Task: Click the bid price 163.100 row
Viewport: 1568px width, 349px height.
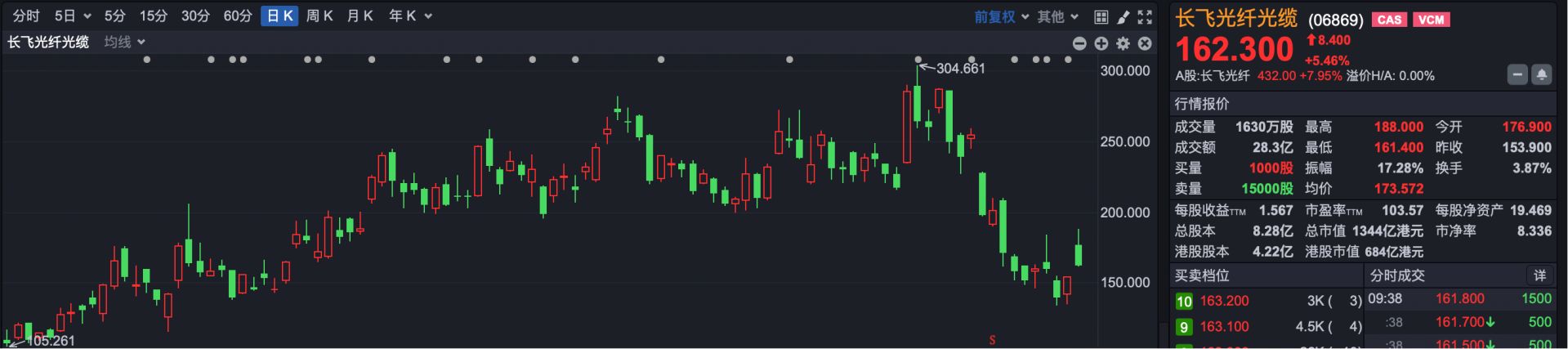Action: (1268, 327)
